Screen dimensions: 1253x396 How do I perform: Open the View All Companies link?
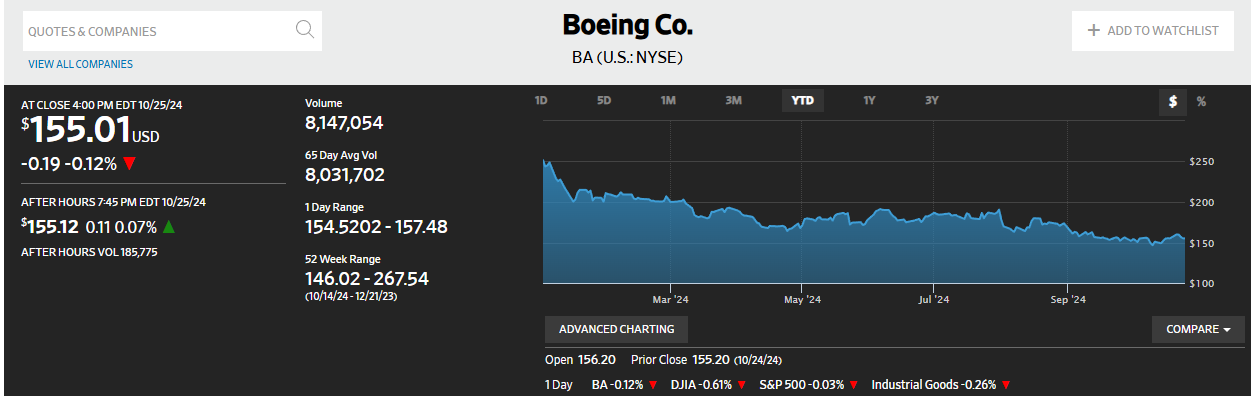[80, 64]
